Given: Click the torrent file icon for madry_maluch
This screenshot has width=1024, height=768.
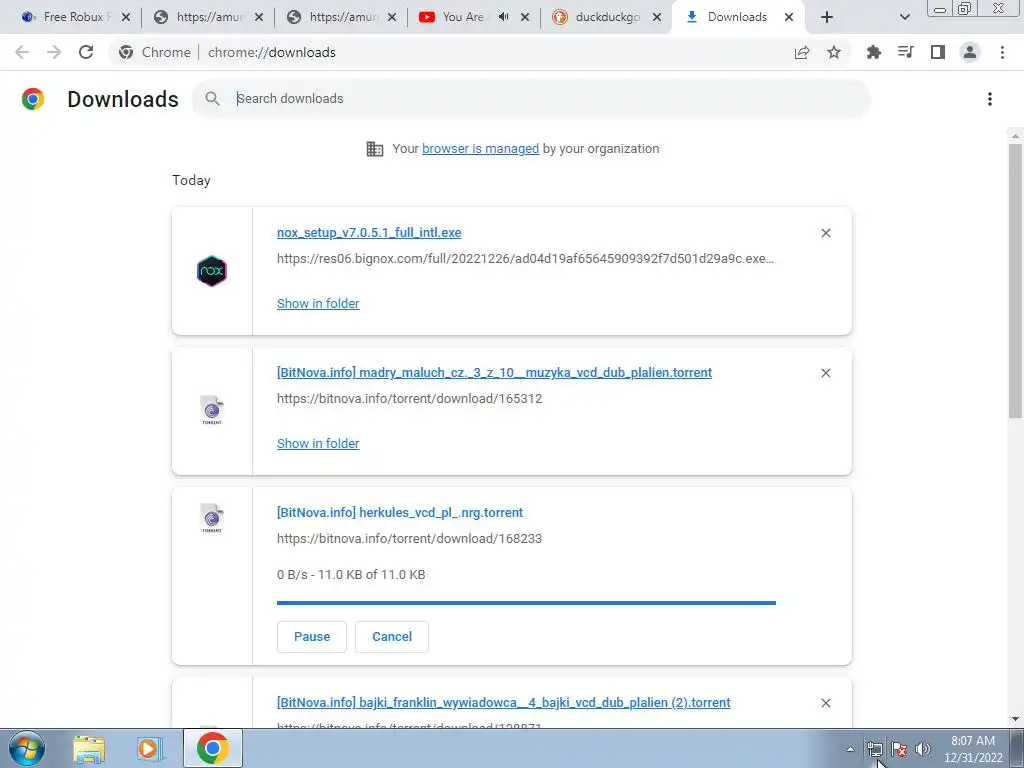Looking at the screenshot, I should (212, 410).
